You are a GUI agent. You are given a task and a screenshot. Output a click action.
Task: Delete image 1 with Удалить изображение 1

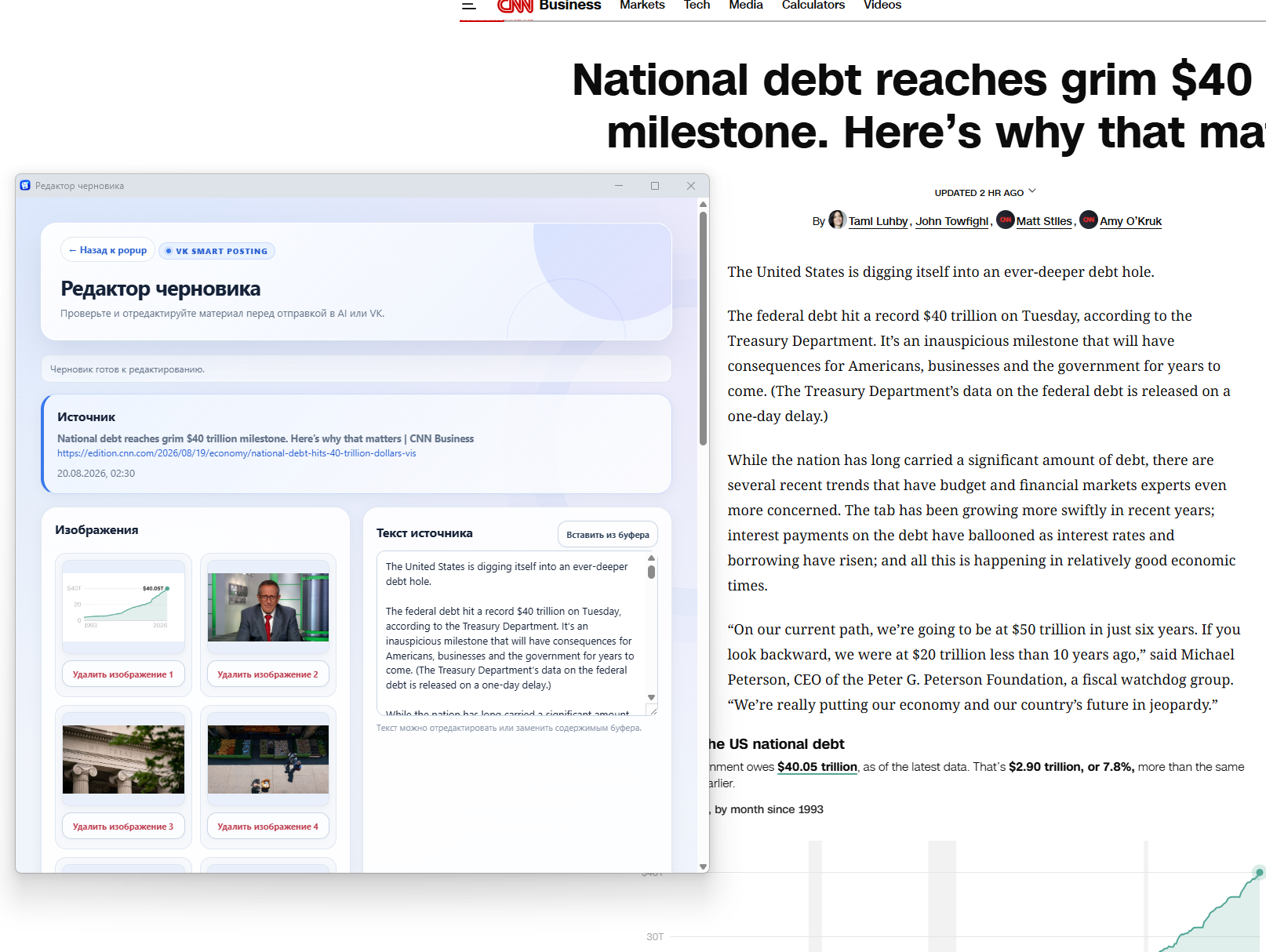(123, 674)
